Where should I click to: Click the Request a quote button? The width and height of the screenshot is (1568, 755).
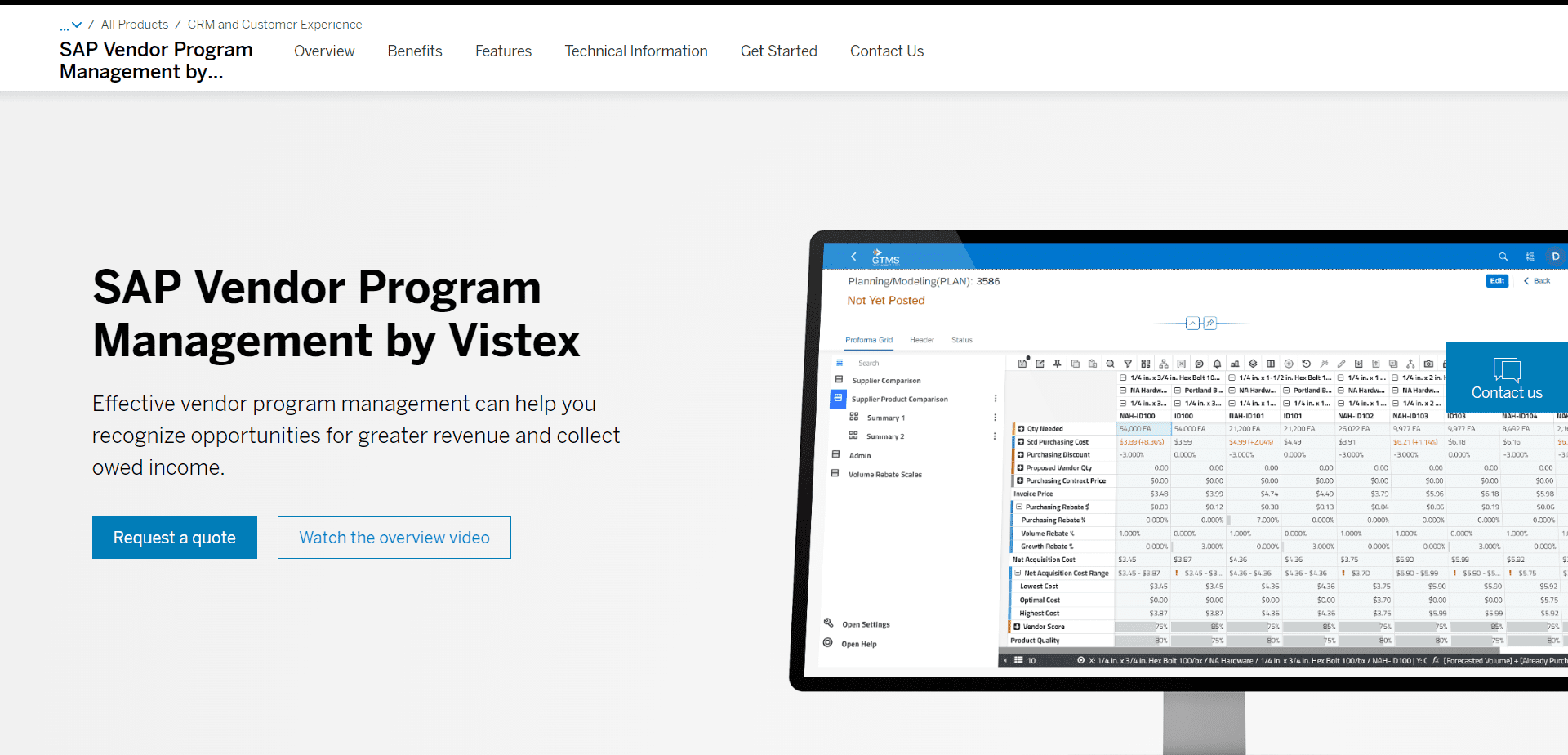coord(174,537)
